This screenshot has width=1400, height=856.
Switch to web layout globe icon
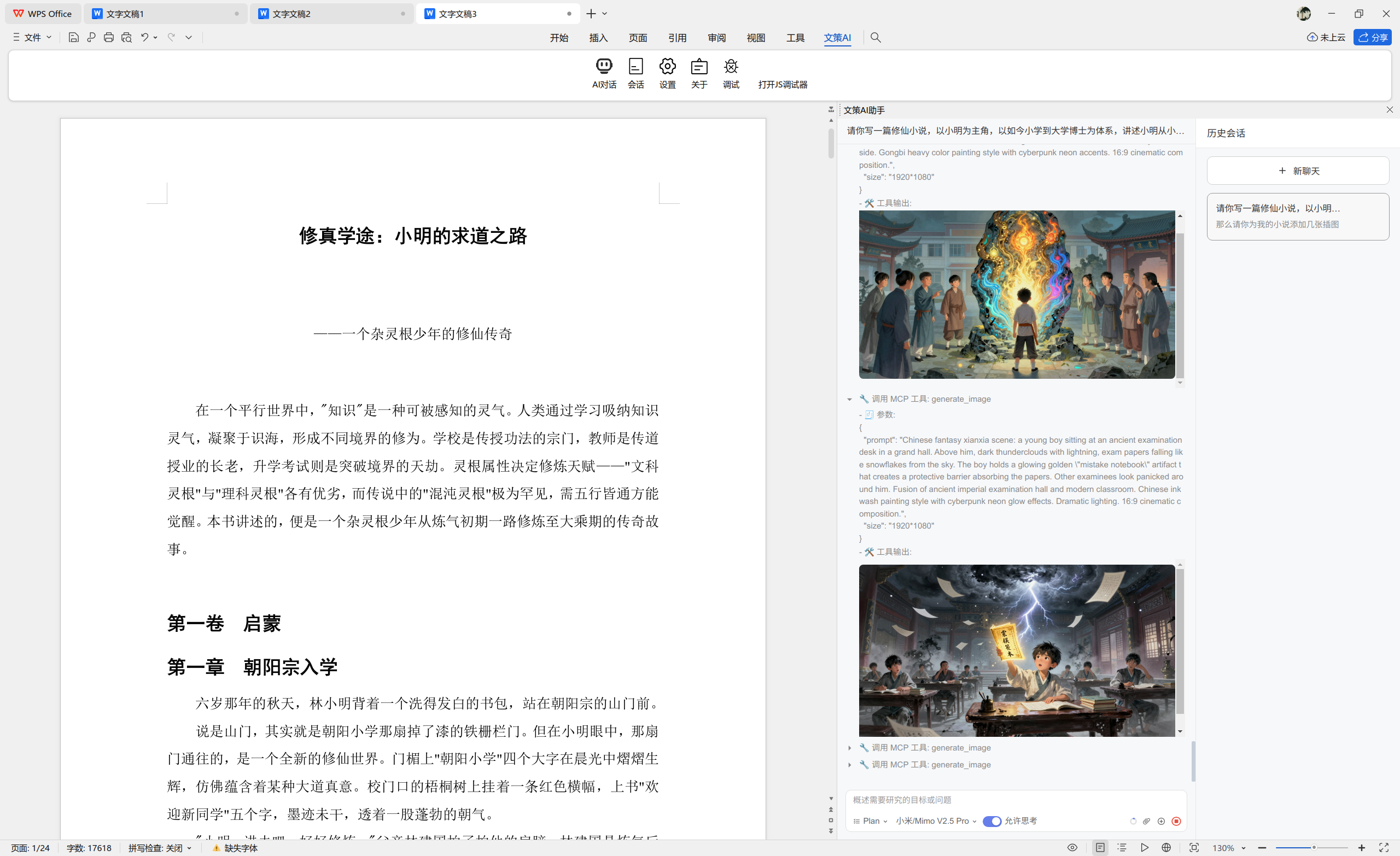[1166, 847]
